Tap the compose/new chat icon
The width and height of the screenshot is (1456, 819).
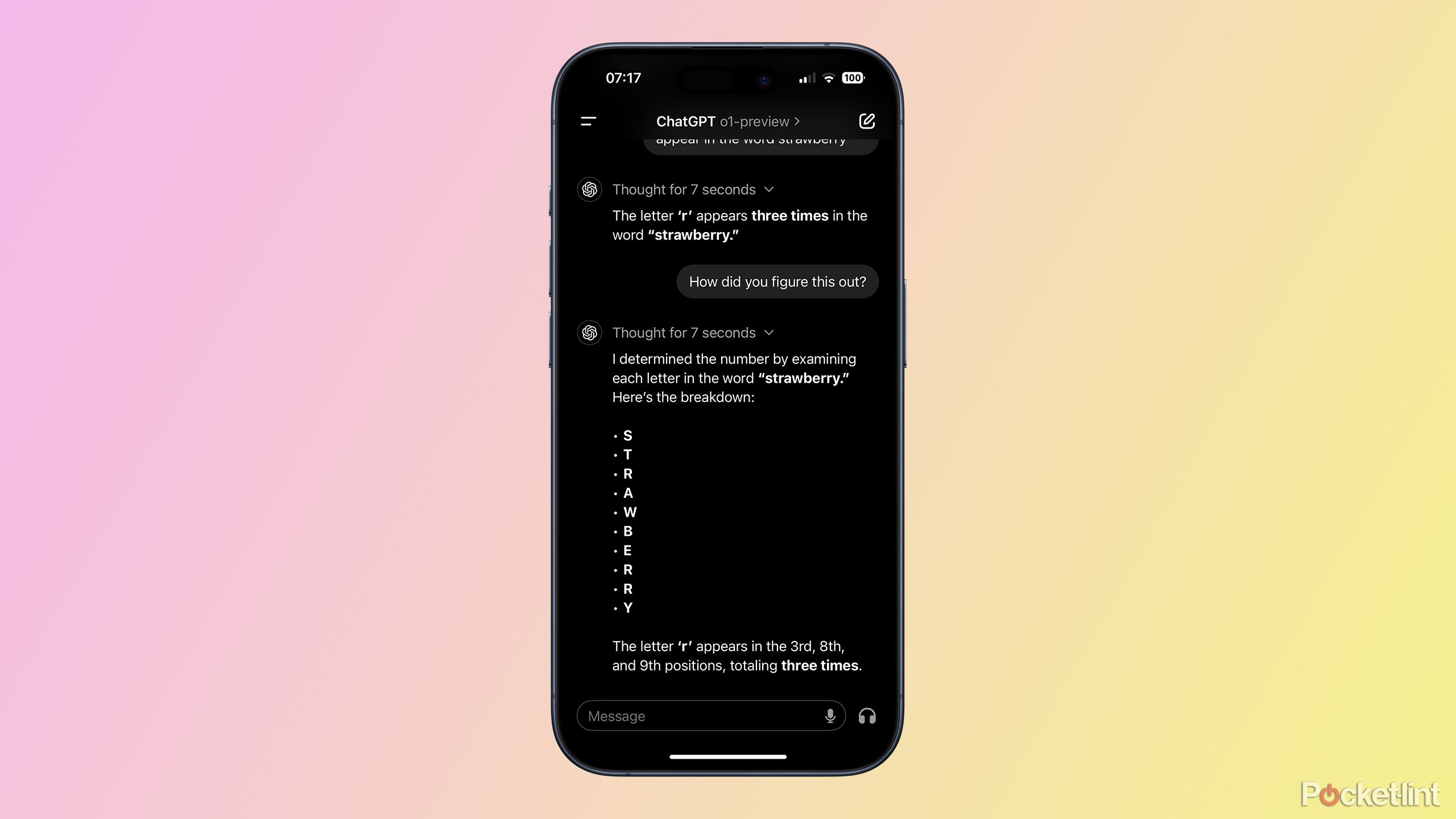click(x=866, y=120)
